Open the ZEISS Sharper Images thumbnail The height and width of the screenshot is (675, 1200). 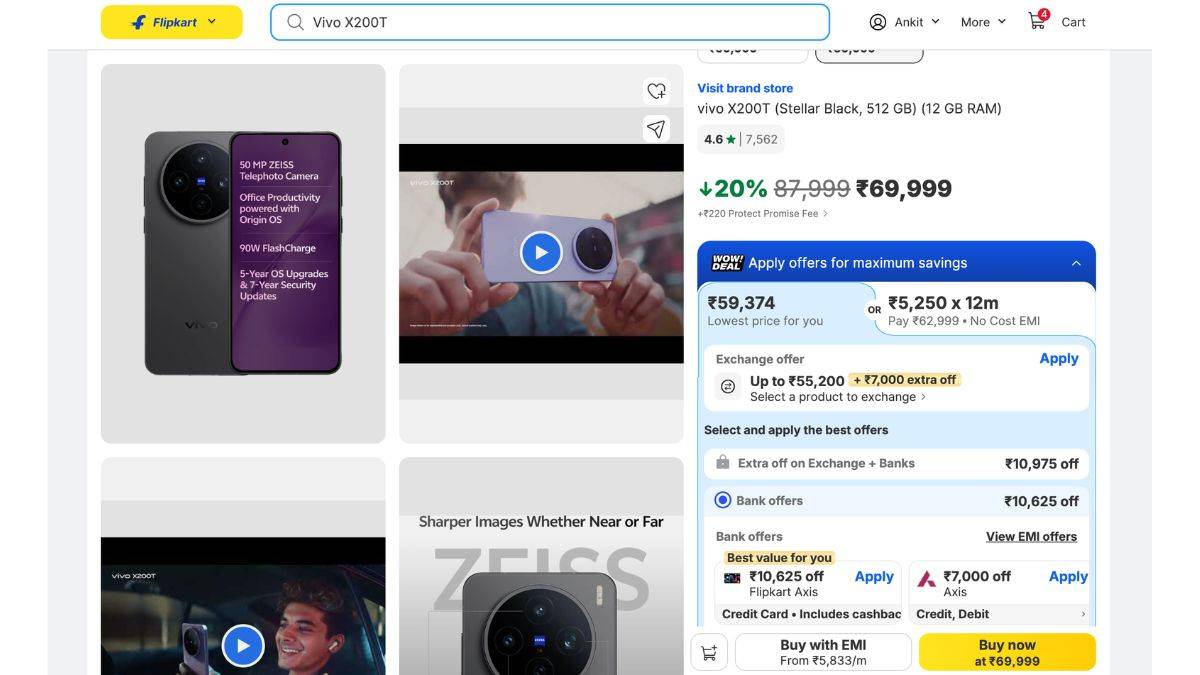(541, 566)
